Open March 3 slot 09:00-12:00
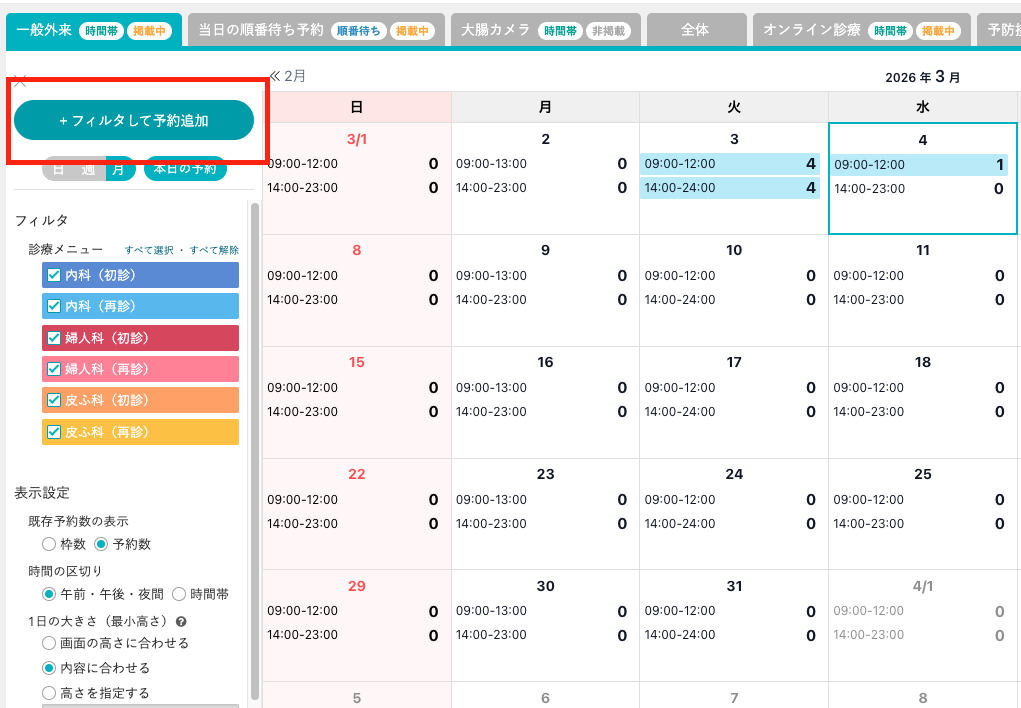 (729, 164)
